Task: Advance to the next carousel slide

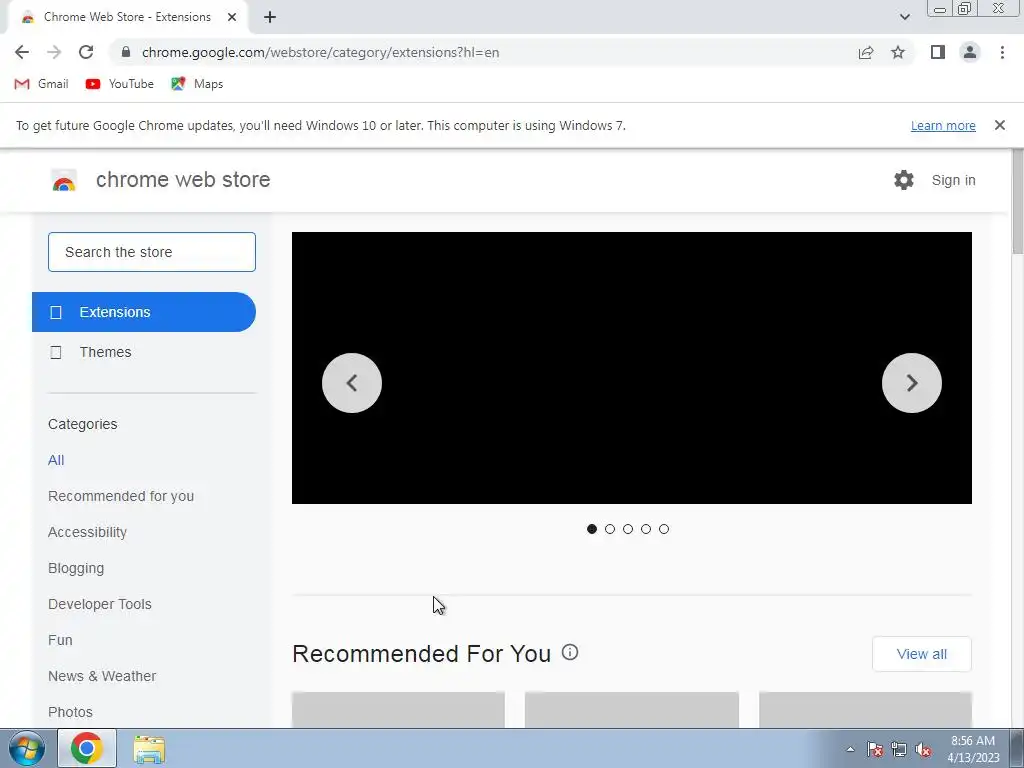Action: click(x=912, y=383)
